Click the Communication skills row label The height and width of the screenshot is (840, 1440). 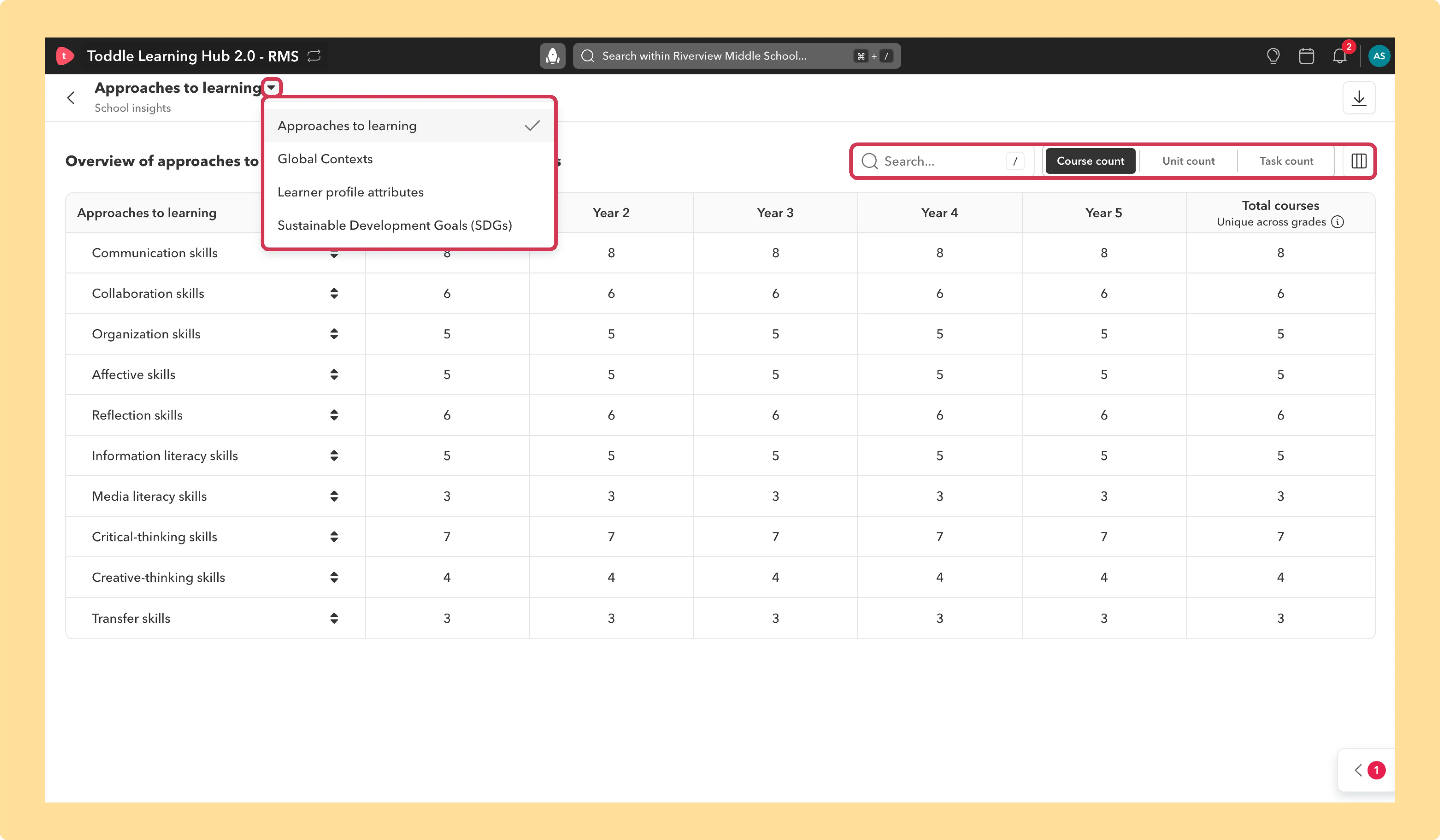(155, 253)
